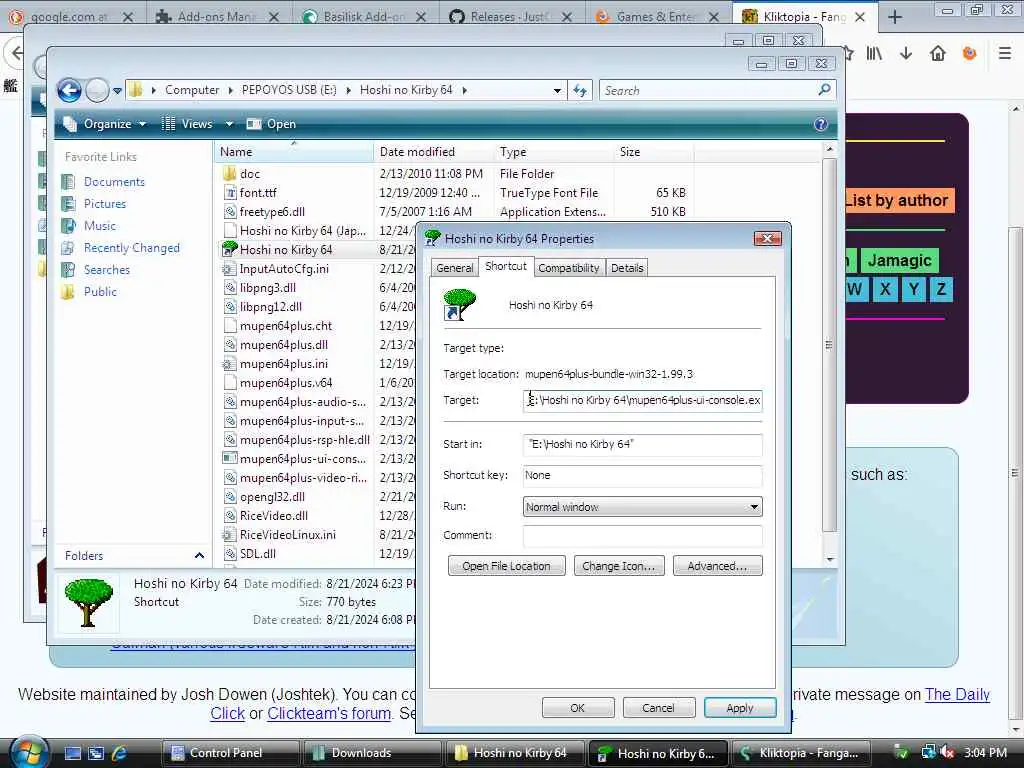Open Documents in Favorite Links
Image resolution: width=1024 pixels, height=768 pixels.
coord(114,182)
